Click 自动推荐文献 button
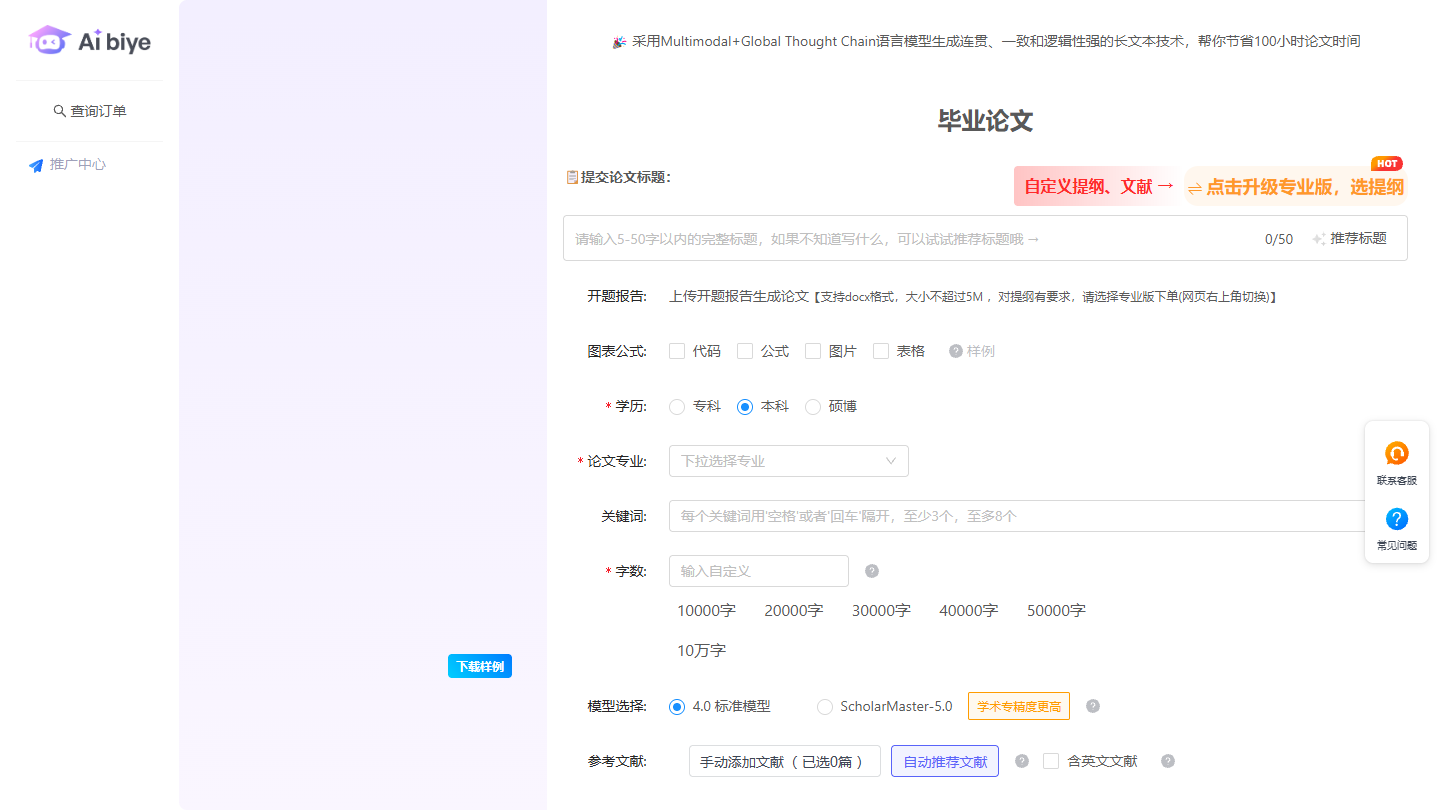 [x=945, y=761]
